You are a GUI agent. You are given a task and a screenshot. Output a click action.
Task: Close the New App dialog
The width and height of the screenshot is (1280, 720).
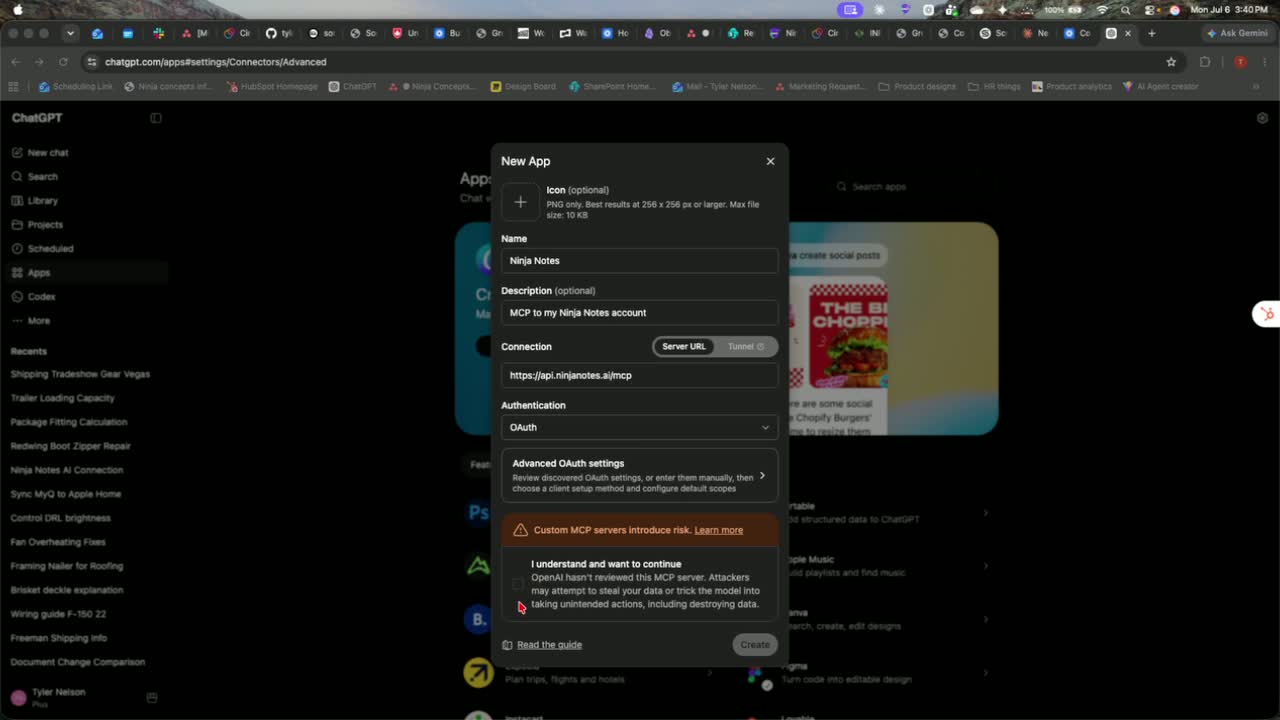[770, 161]
